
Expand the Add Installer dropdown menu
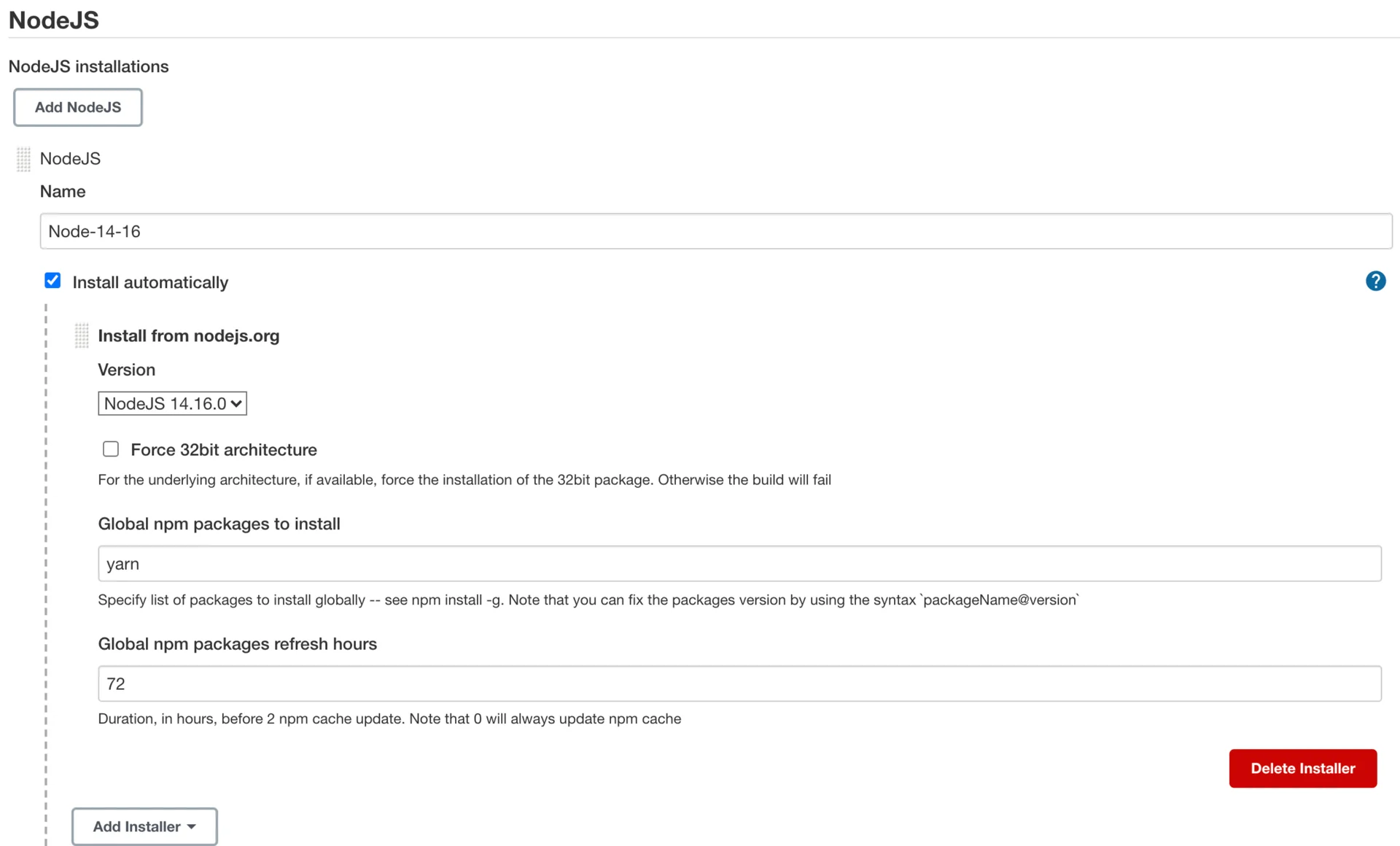144,826
